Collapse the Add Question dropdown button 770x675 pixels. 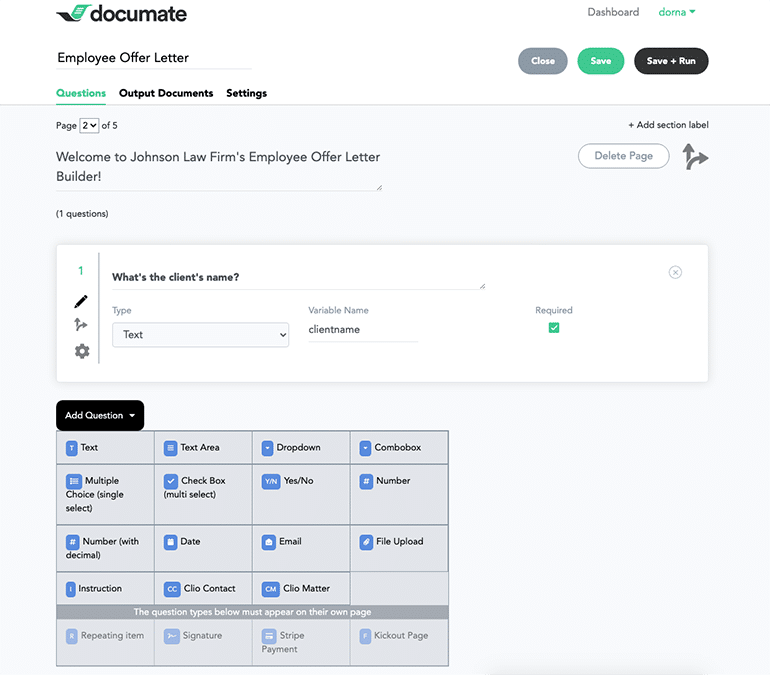coord(100,415)
